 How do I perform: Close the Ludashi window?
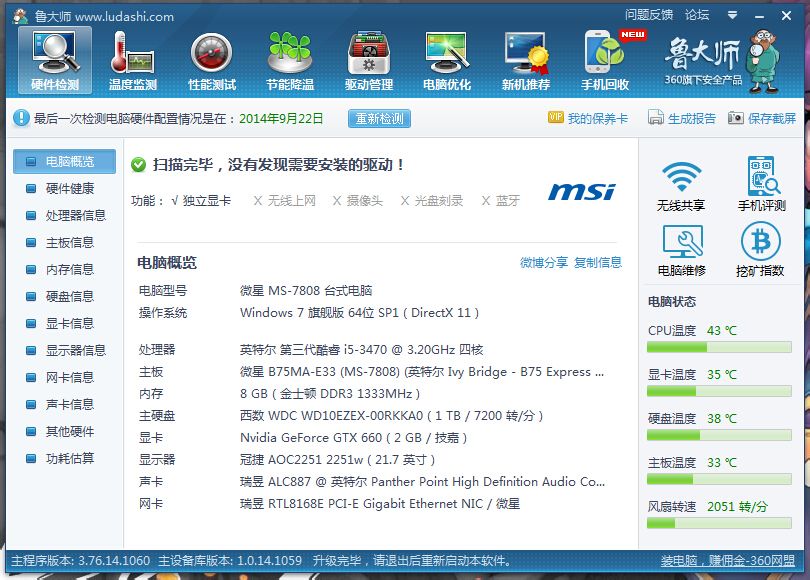point(786,16)
